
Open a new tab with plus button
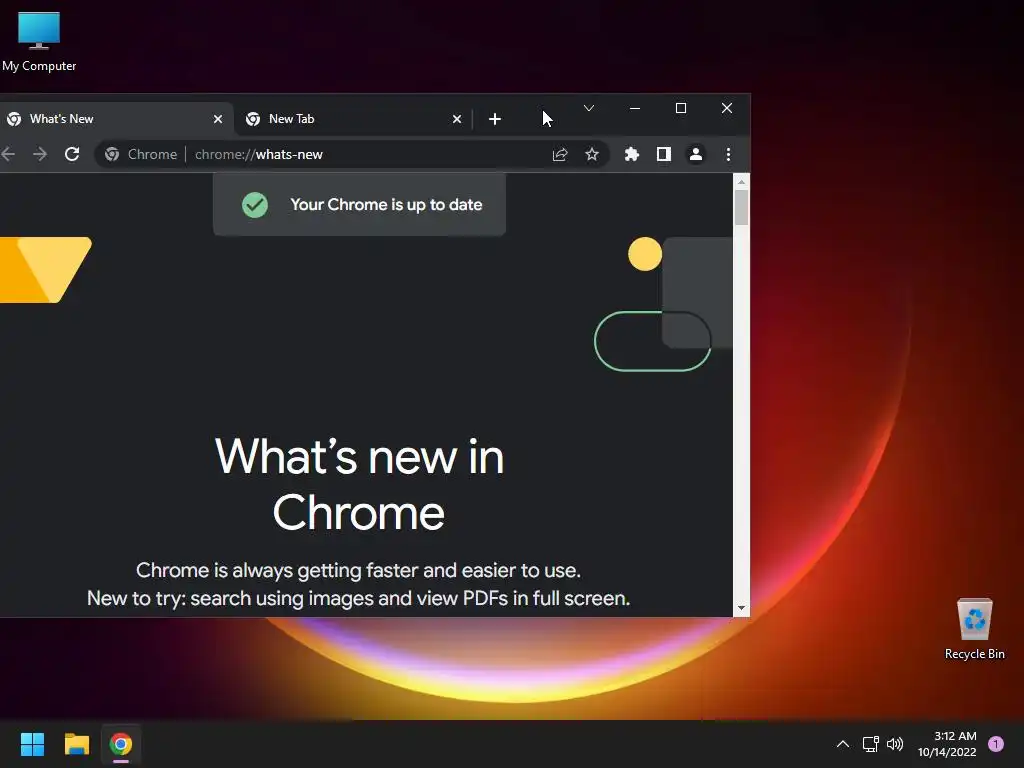click(495, 119)
